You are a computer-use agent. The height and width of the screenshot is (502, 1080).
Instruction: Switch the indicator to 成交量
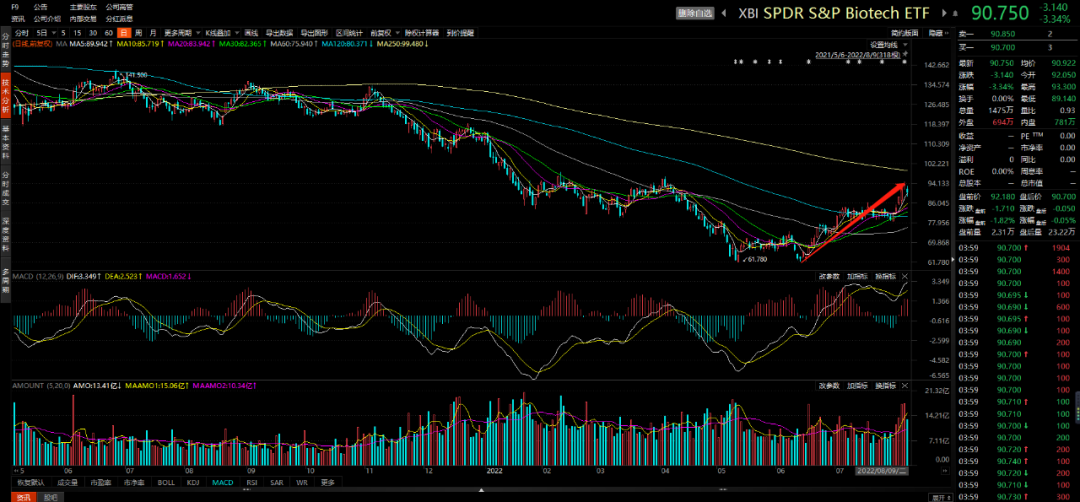(67, 483)
